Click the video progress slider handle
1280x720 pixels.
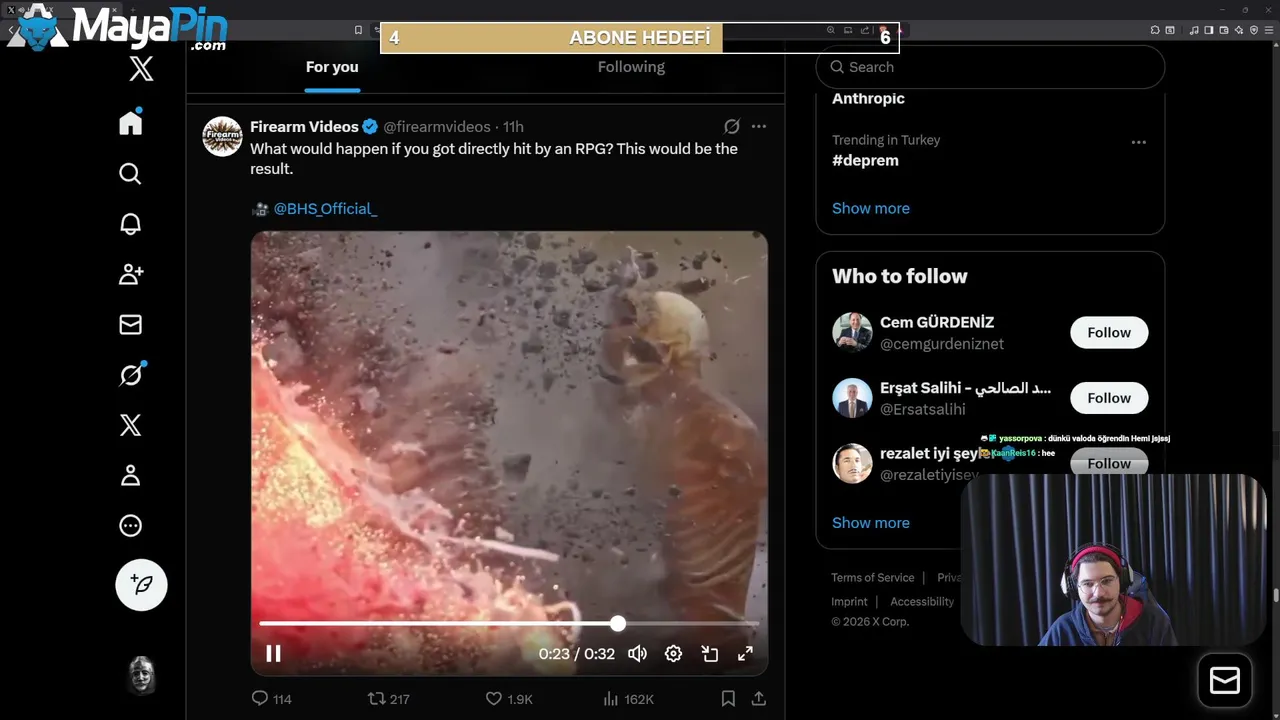tap(618, 624)
